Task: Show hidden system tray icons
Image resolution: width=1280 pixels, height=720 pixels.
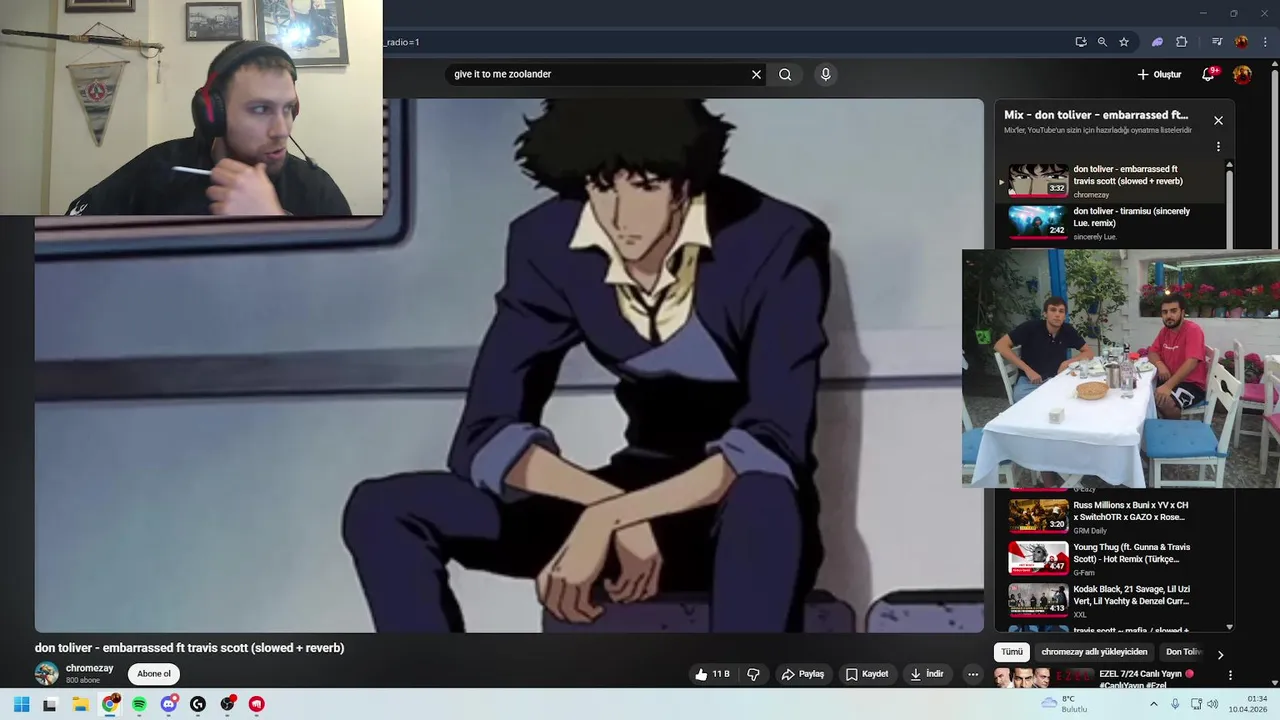Action: (x=1153, y=704)
